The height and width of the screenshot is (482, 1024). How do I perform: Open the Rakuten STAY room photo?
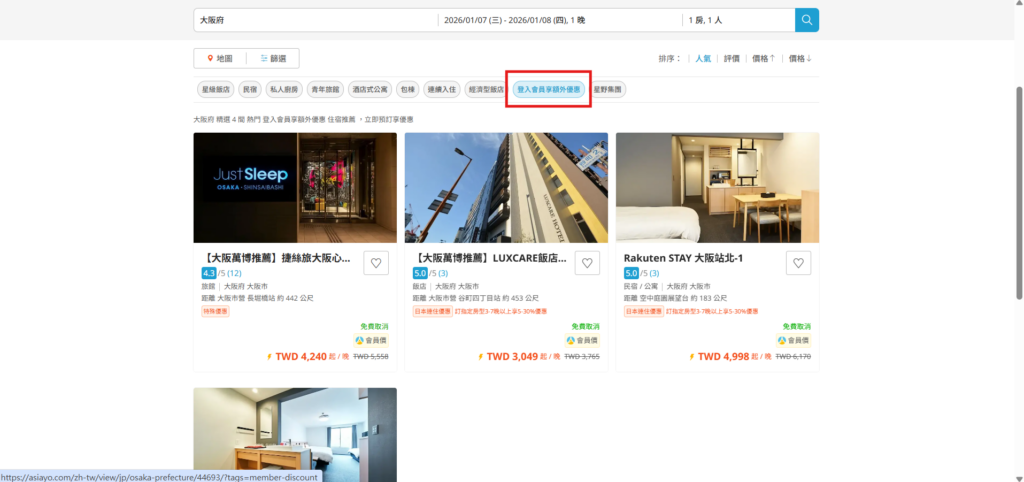[717, 188]
